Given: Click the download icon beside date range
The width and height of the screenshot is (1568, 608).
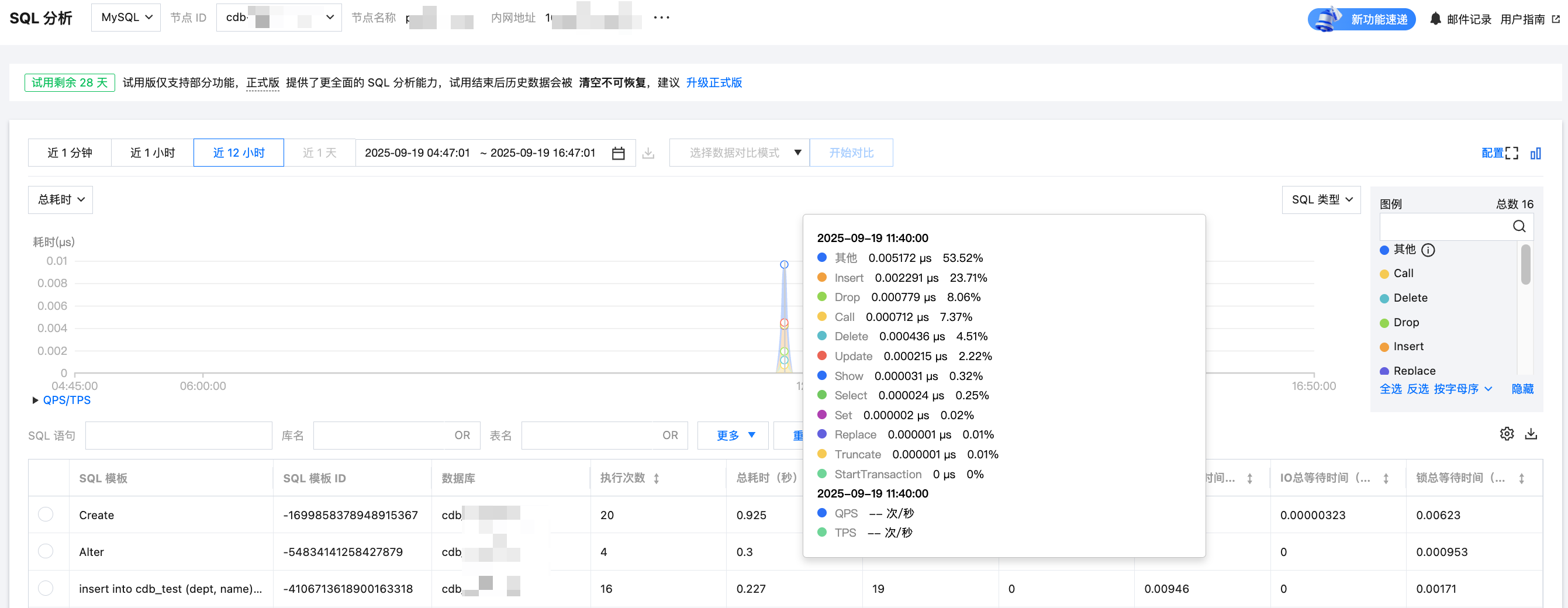Looking at the screenshot, I should [x=648, y=153].
